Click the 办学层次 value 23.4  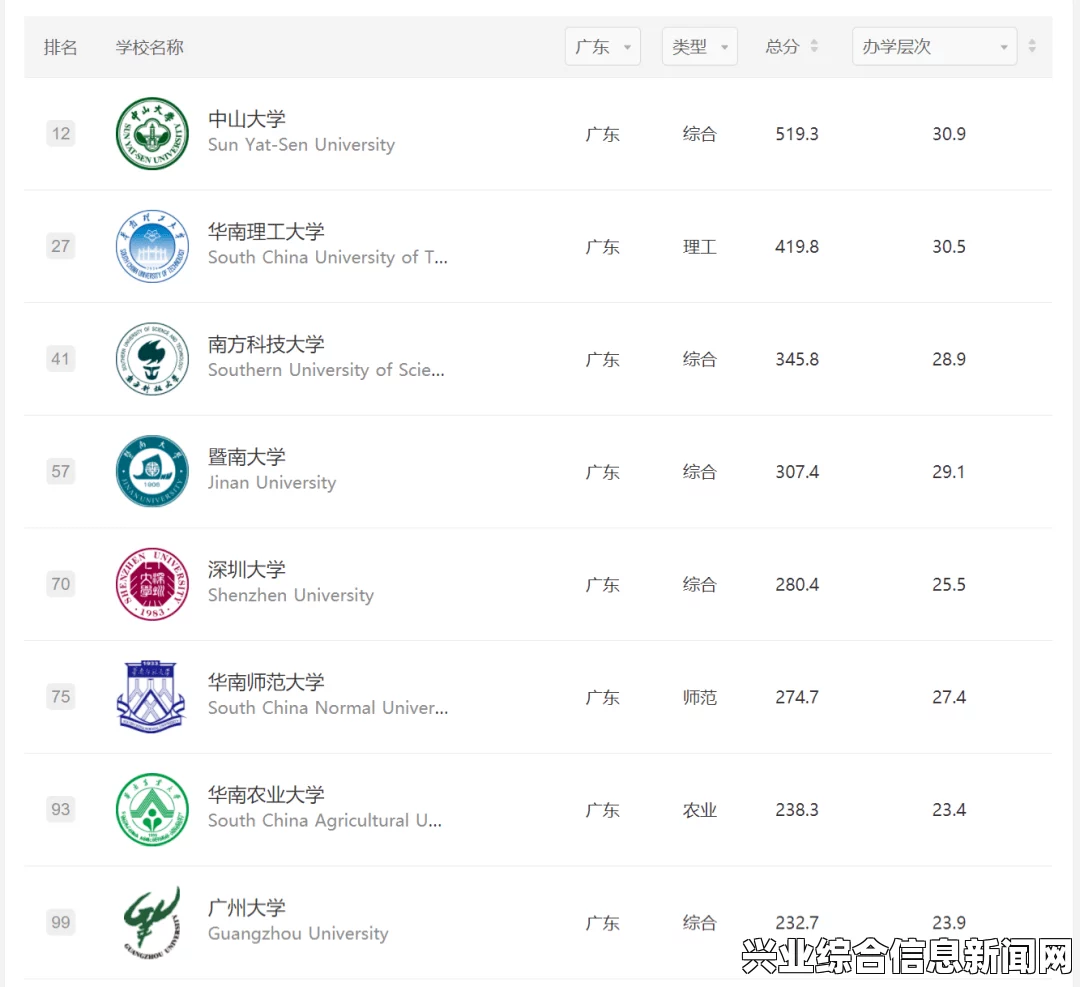[x=949, y=809]
